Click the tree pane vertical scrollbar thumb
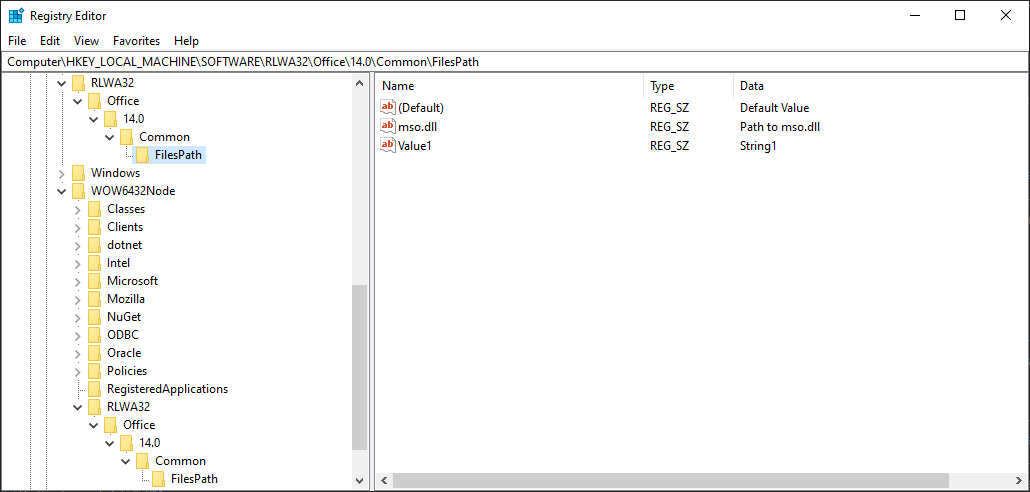The width and height of the screenshot is (1030, 492). pyautogui.click(x=359, y=367)
